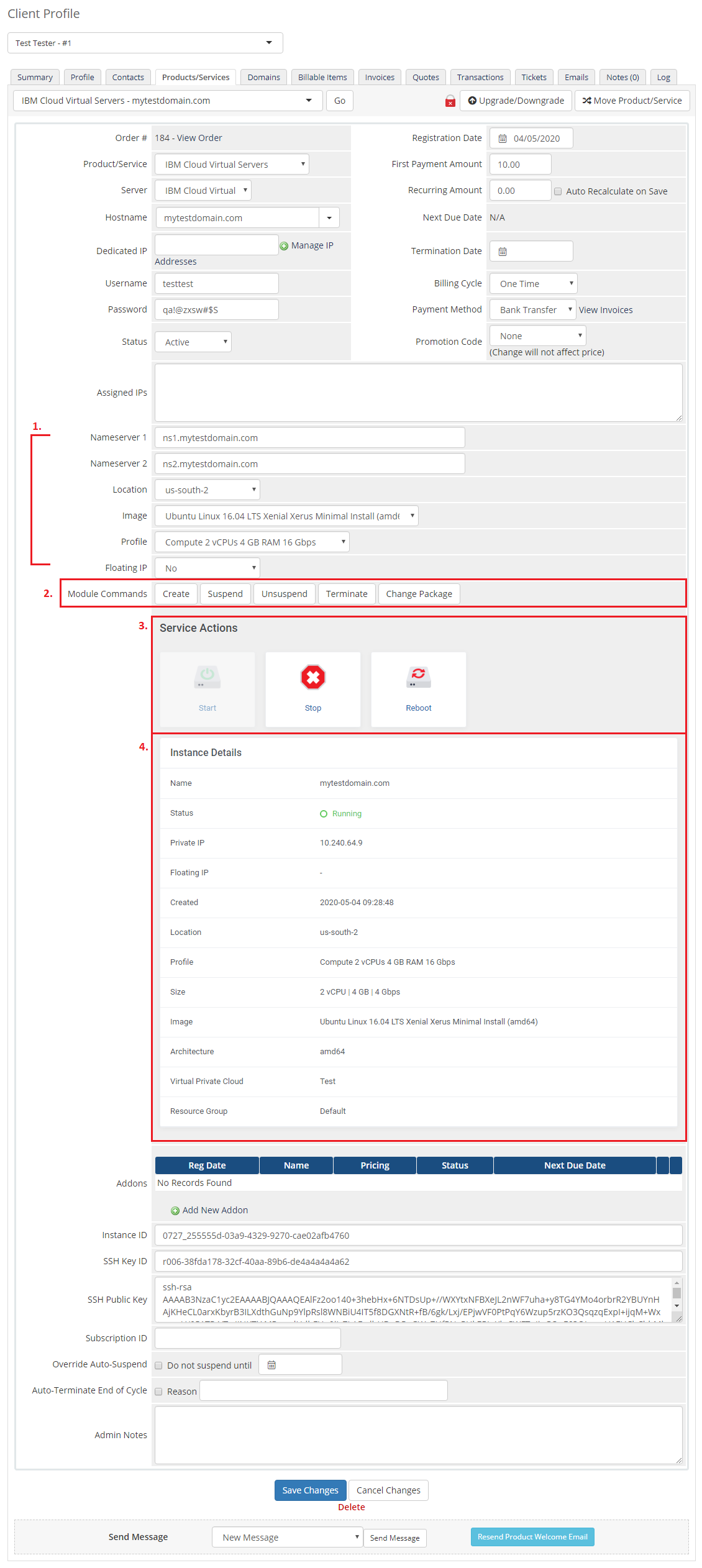Switch to the Quotes tab
Image resolution: width=702 pixels, height=1568 pixels.
coord(426,77)
